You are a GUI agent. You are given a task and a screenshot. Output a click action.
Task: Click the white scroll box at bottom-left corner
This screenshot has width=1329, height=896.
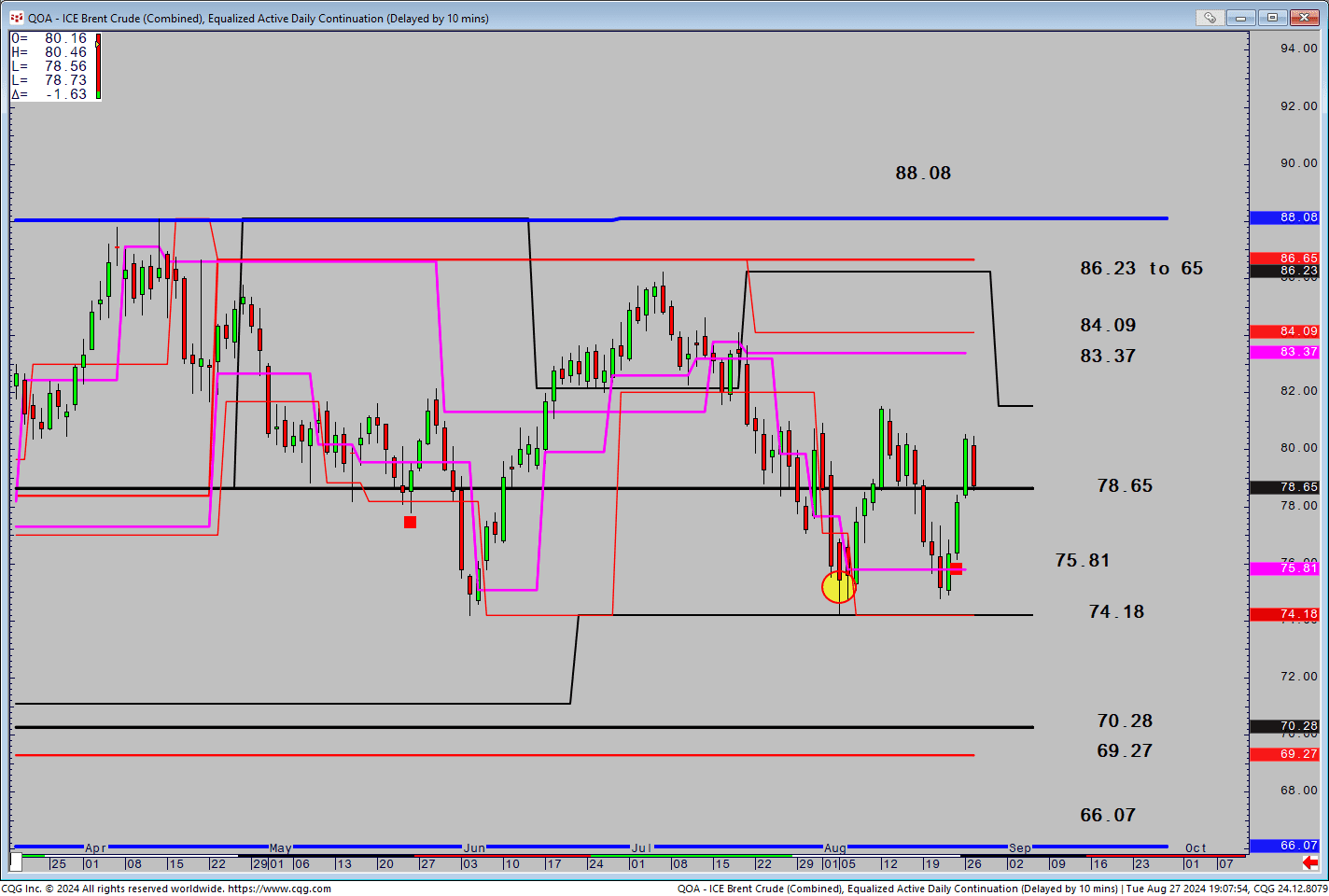click(x=16, y=862)
